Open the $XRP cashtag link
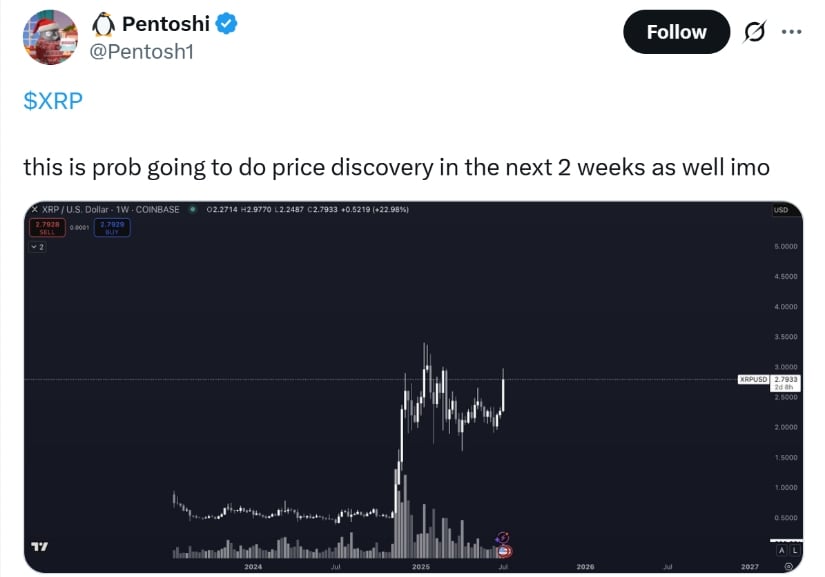Image resolution: width=825 pixels, height=577 pixels. click(x=53, y=100)
